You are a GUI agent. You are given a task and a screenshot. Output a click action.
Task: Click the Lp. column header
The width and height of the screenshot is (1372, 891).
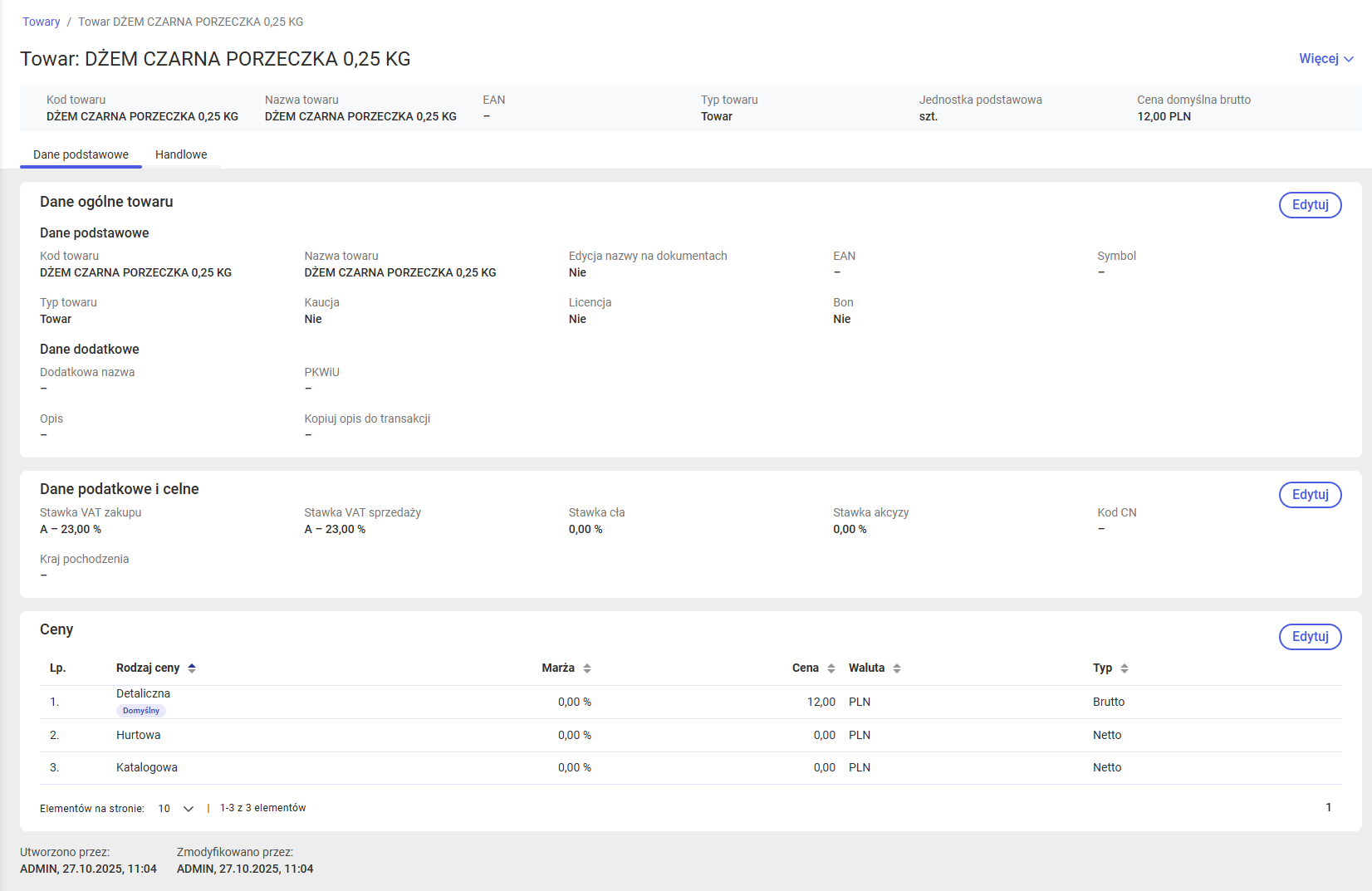click(57, 668)
